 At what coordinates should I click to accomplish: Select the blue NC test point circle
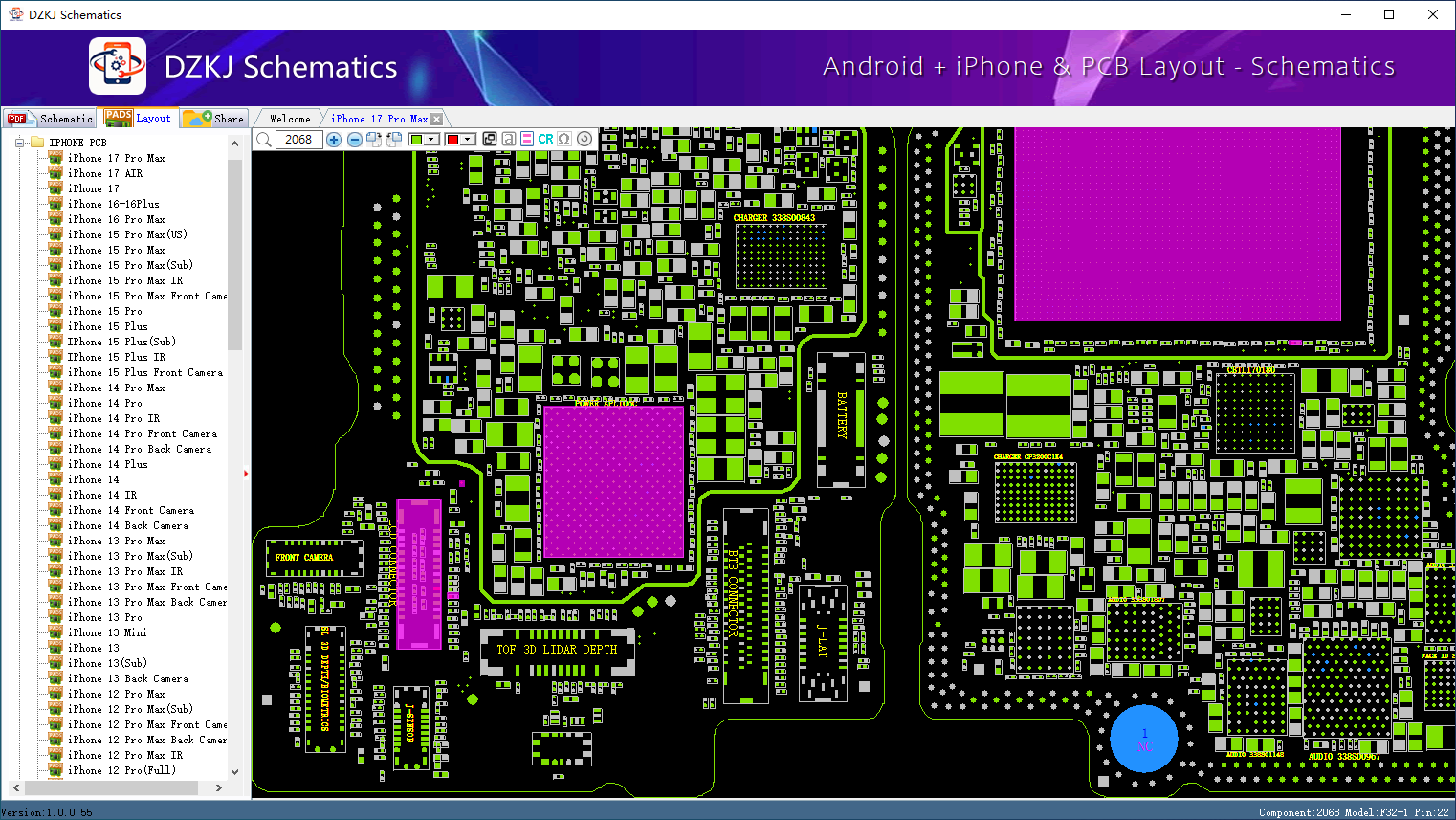[1144, 739]
